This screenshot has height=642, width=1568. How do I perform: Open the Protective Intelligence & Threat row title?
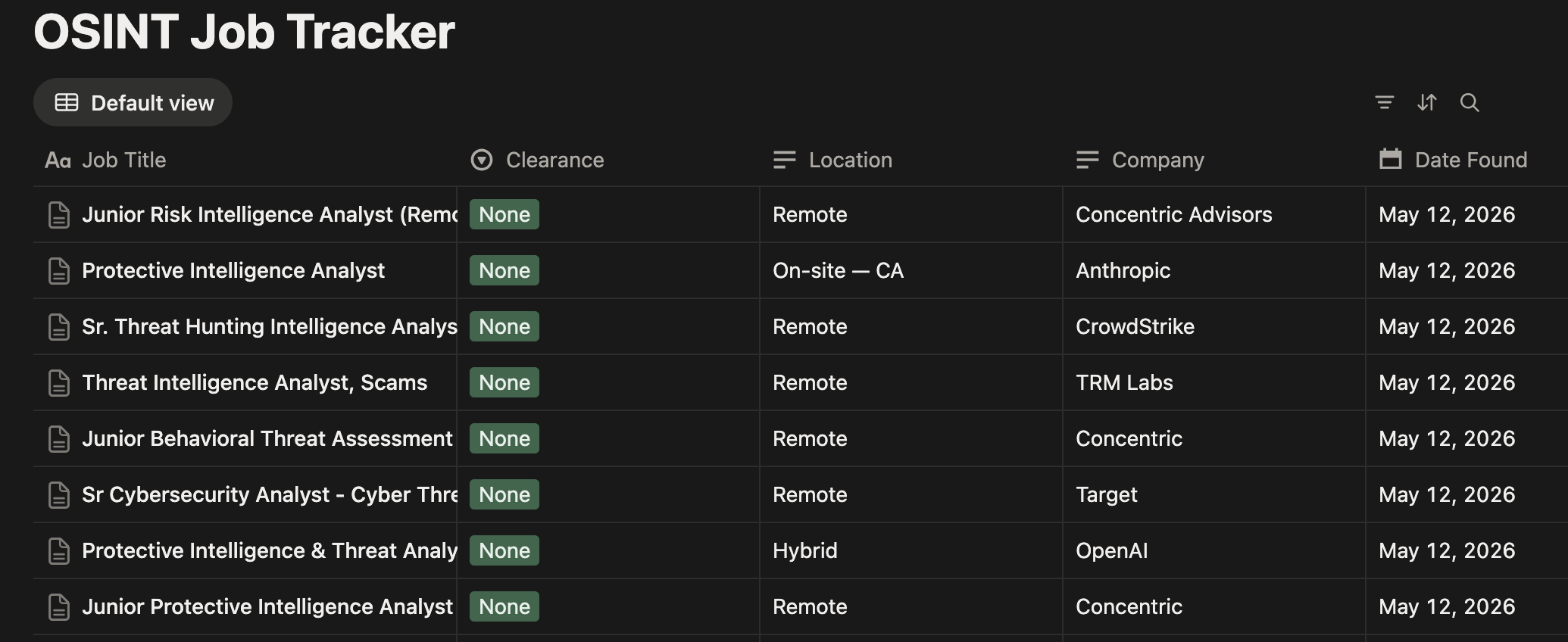tap(270, 550)
